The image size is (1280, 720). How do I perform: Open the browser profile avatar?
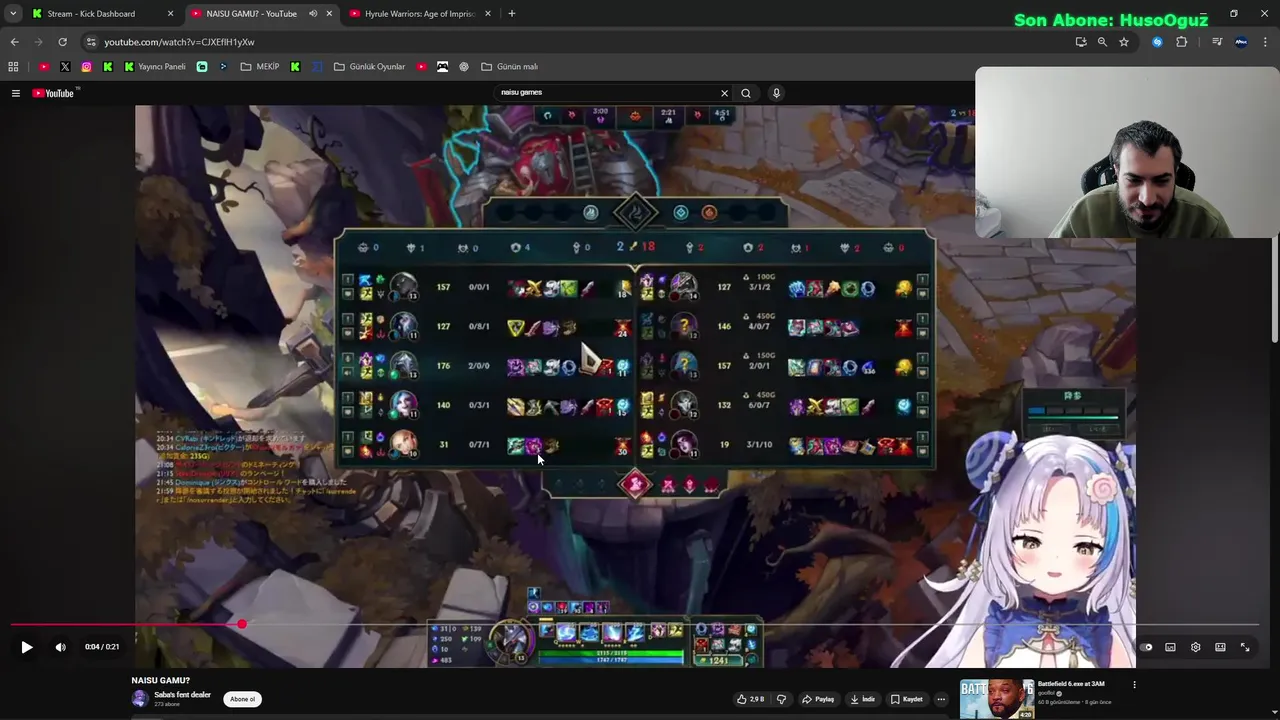[x=1241, y=42]
